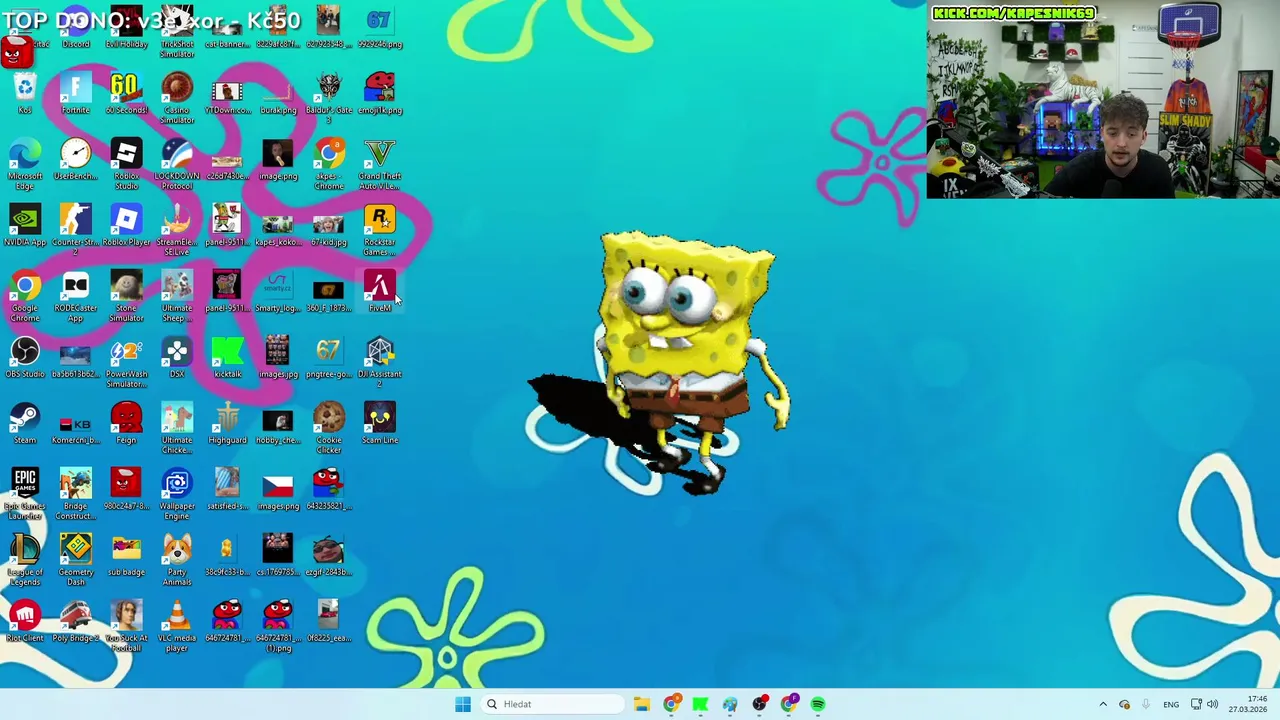Open the network status tray icon
The width and height of the screenshot is (1280, 720).
click(x=1196, y=704)
